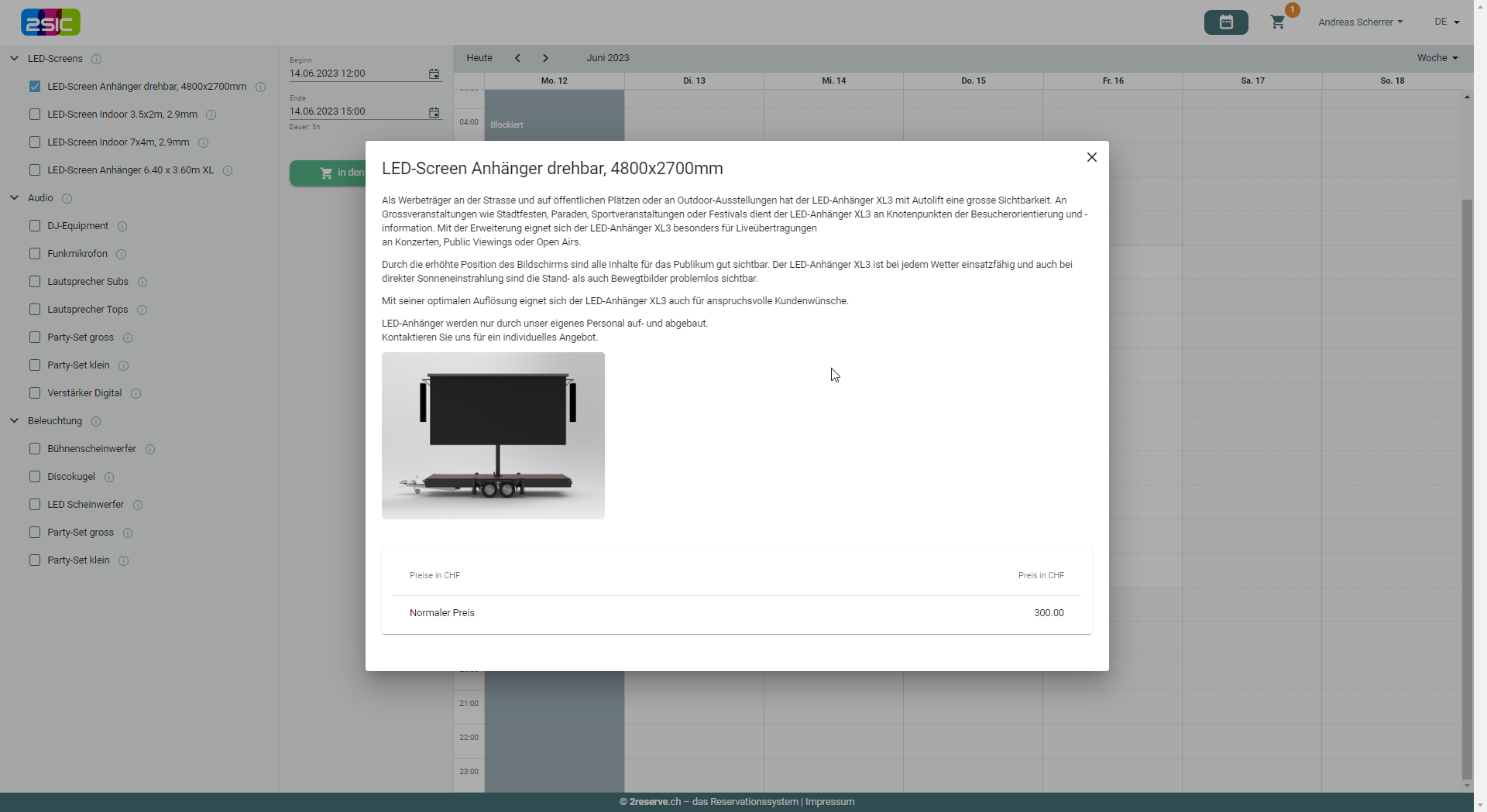Open the Impressum link in footer
Screen dimensions: 1487x812
829,802
